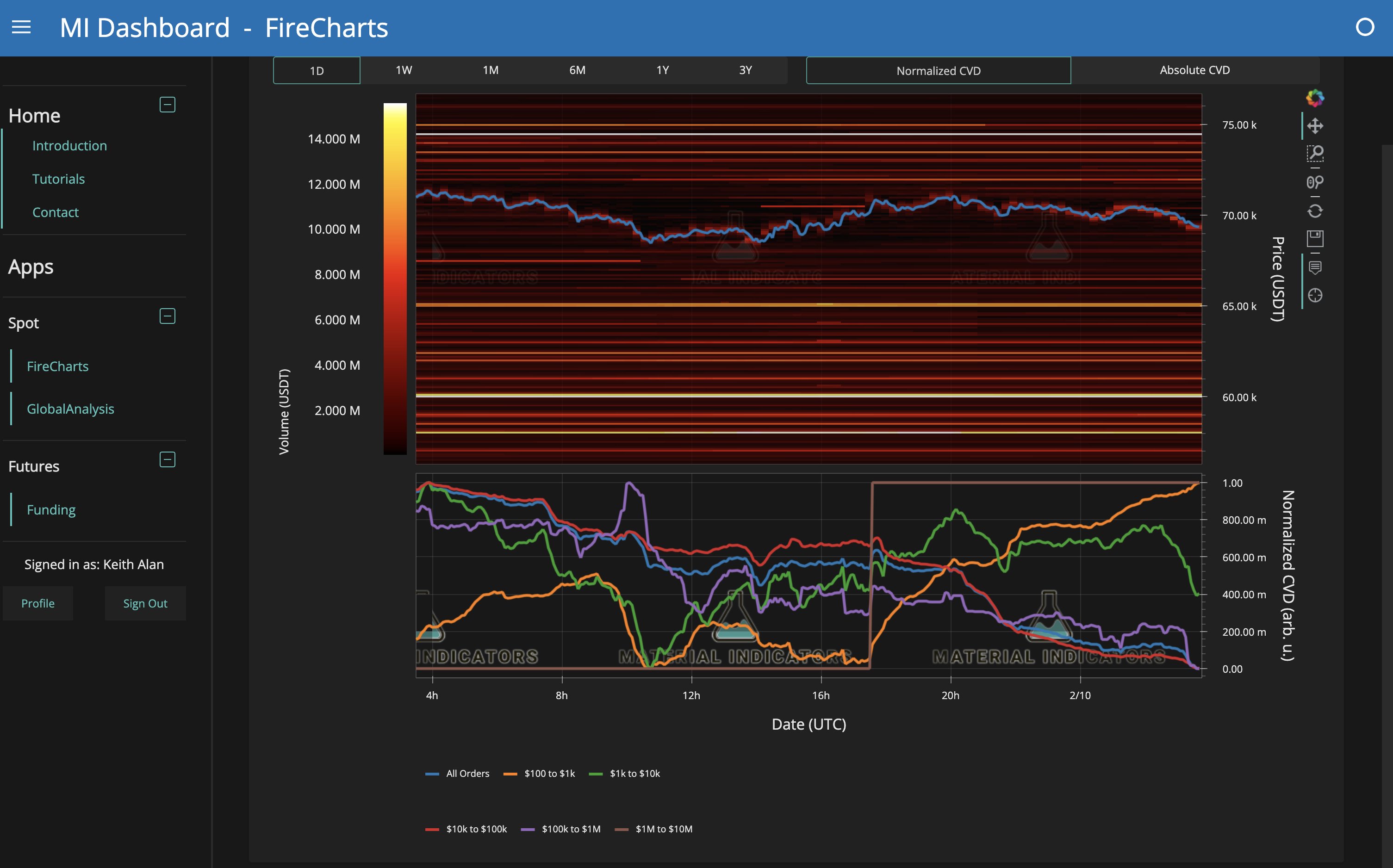
Task: Select the Absolute CVD tab
Action: [1194, 70]
